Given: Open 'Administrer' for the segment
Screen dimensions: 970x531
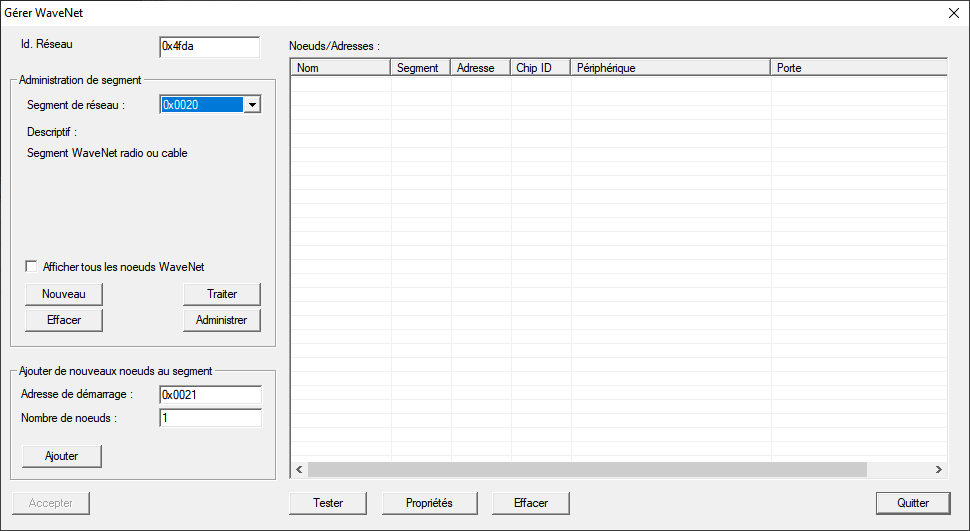Looking at the screenshot, I should (x=221, y=320).
